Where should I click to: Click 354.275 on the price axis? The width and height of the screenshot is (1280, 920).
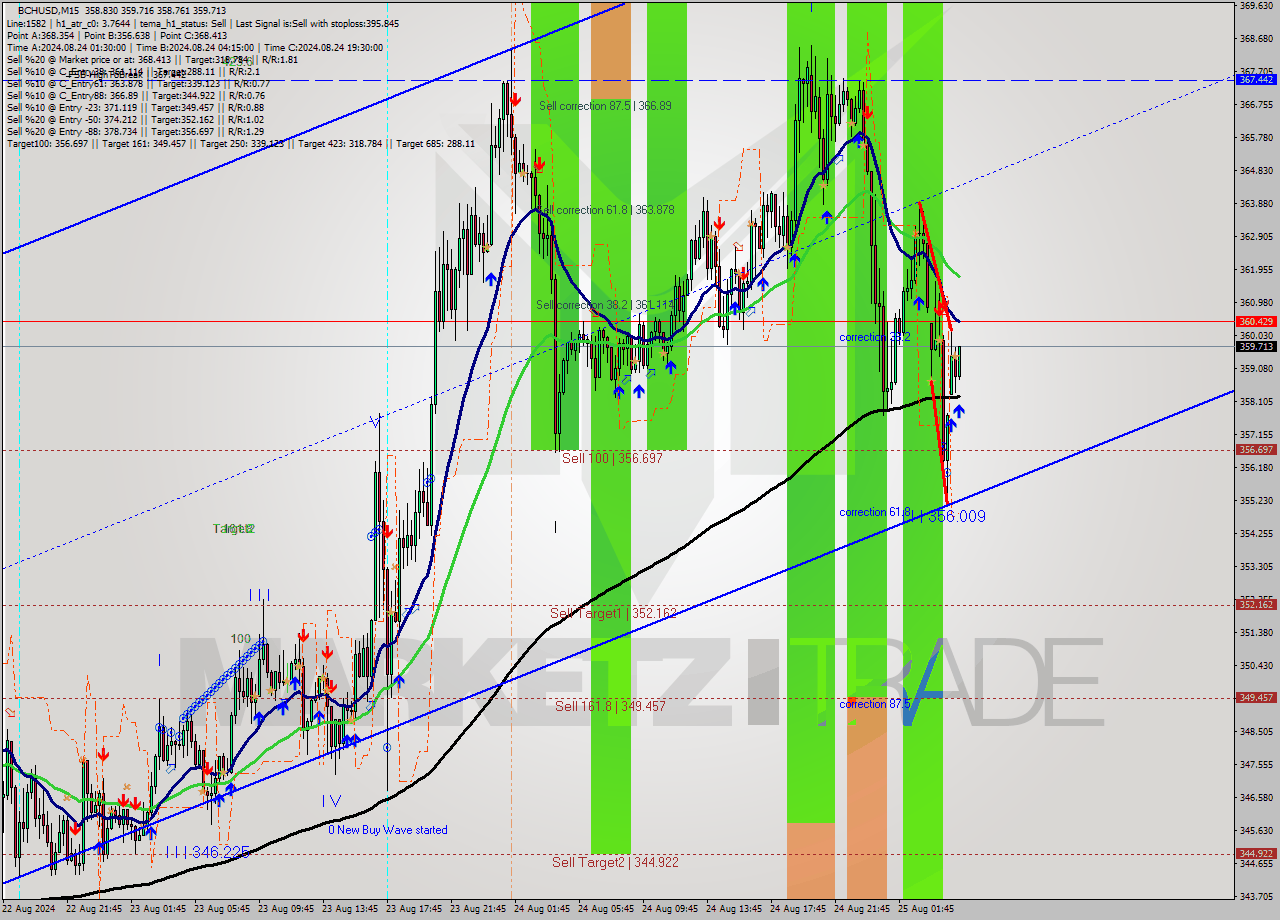point(1256,534)
